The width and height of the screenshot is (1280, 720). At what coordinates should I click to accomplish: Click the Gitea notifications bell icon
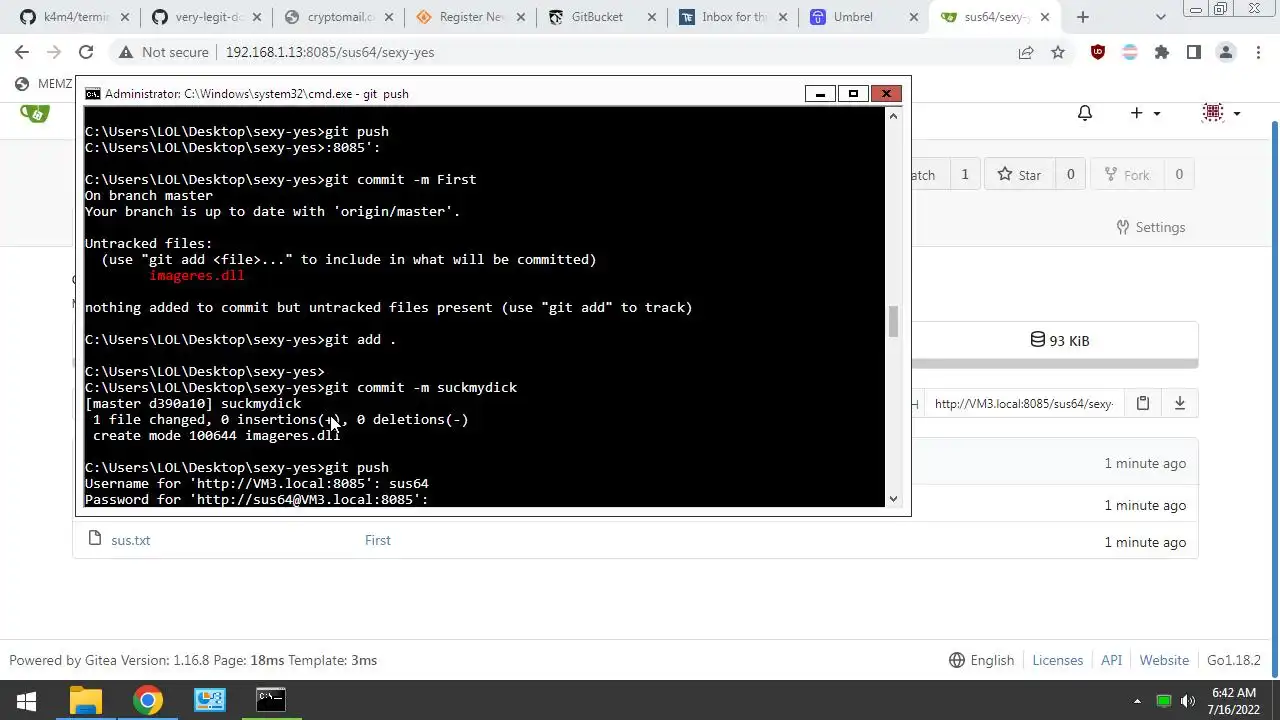click(x=1085, y=113)
